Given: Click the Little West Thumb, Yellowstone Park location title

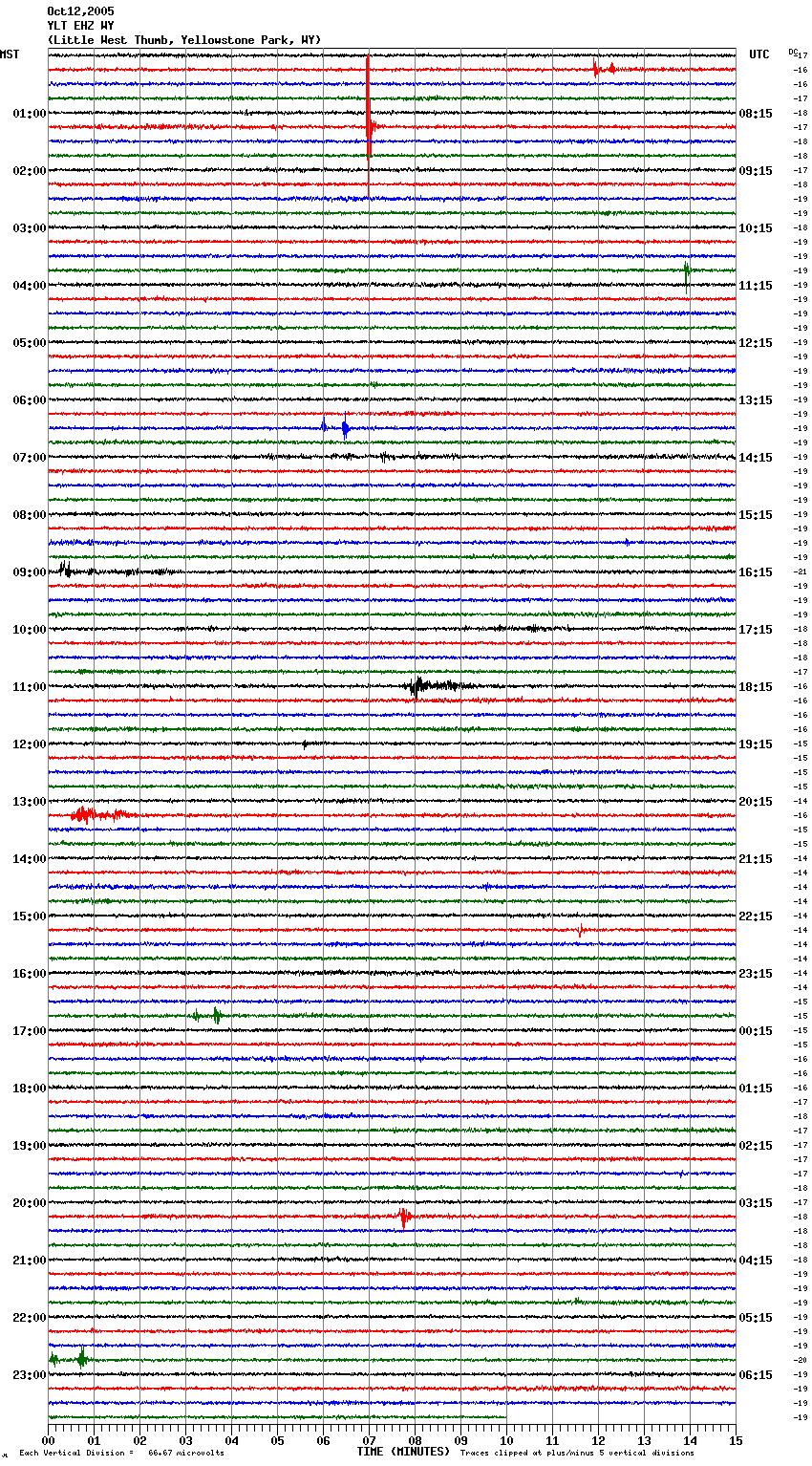Looking at the screenshot, I should [x=184, y=40].
